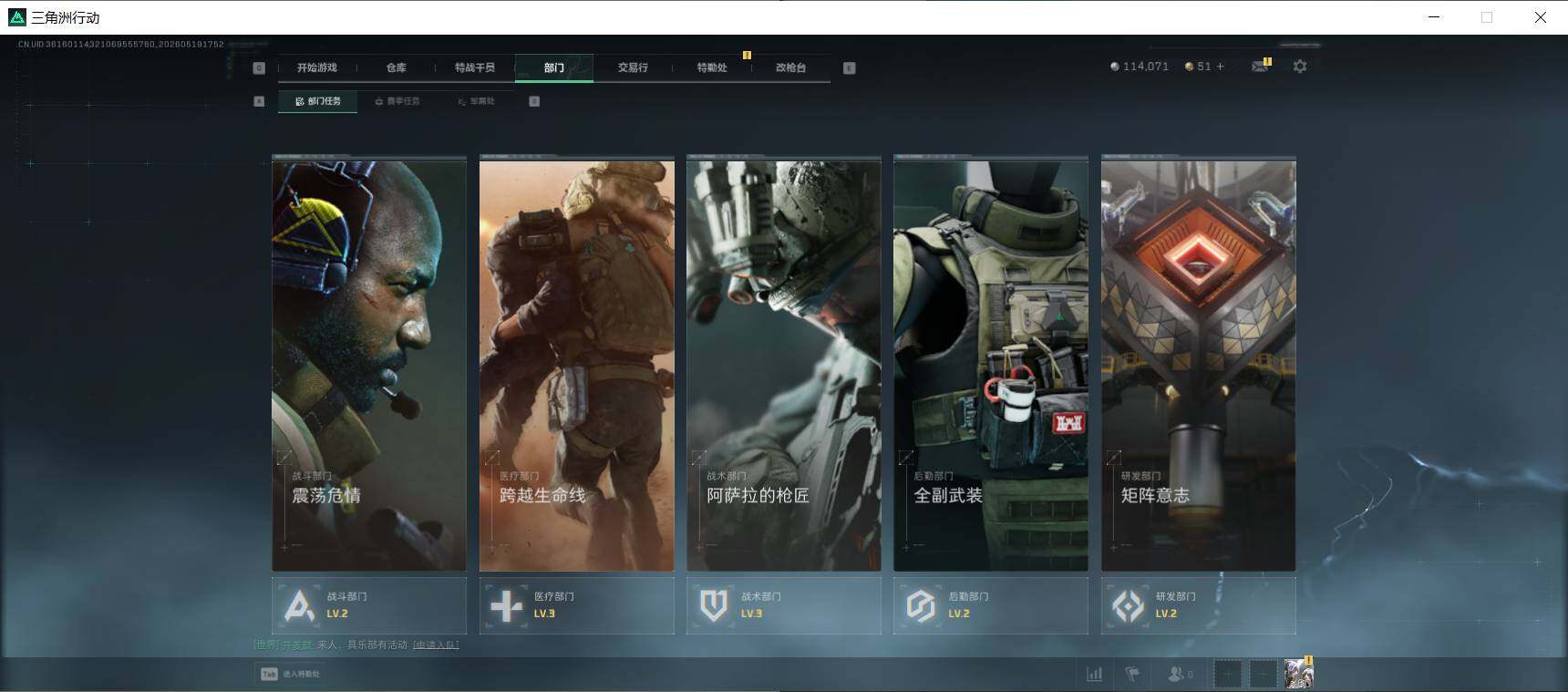Click the expand corner icon on 全副武装 card
Screen dimensions: 1568x692
click(x=906, y=456)
